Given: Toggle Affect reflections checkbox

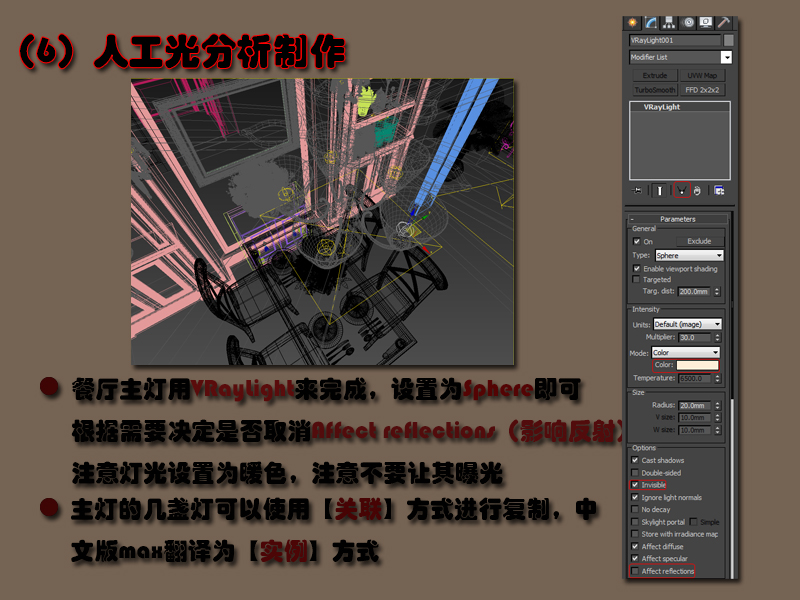Looking at the screenshot, I should tap(635, 571).
